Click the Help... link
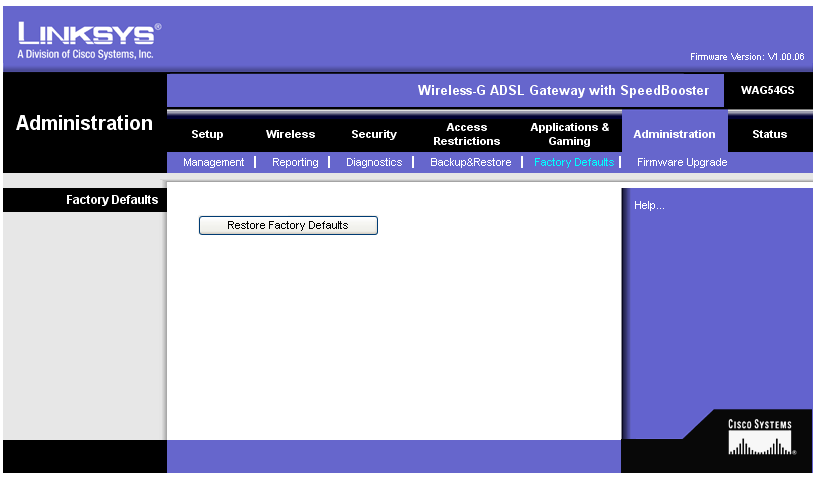This screenshot has height=481, width=819. point(649,205)
